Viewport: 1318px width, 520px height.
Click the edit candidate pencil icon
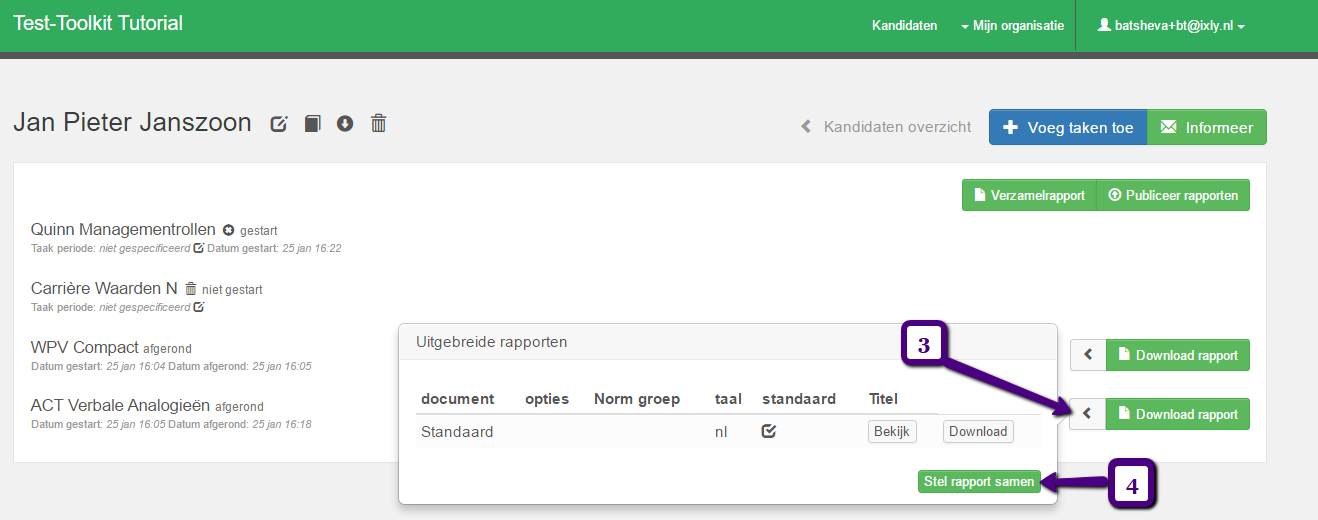(279, 124)
